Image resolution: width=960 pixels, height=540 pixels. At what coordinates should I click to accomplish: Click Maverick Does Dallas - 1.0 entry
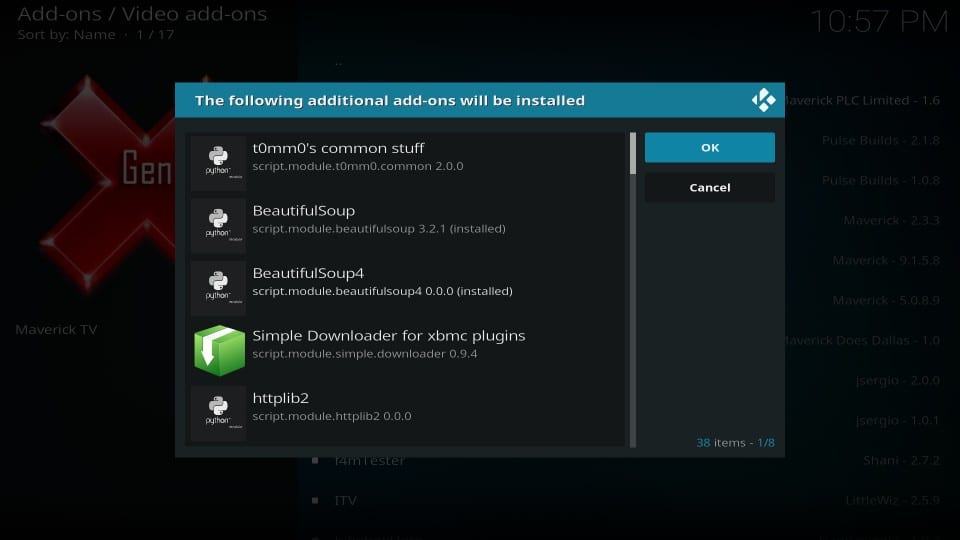point(862,340)
